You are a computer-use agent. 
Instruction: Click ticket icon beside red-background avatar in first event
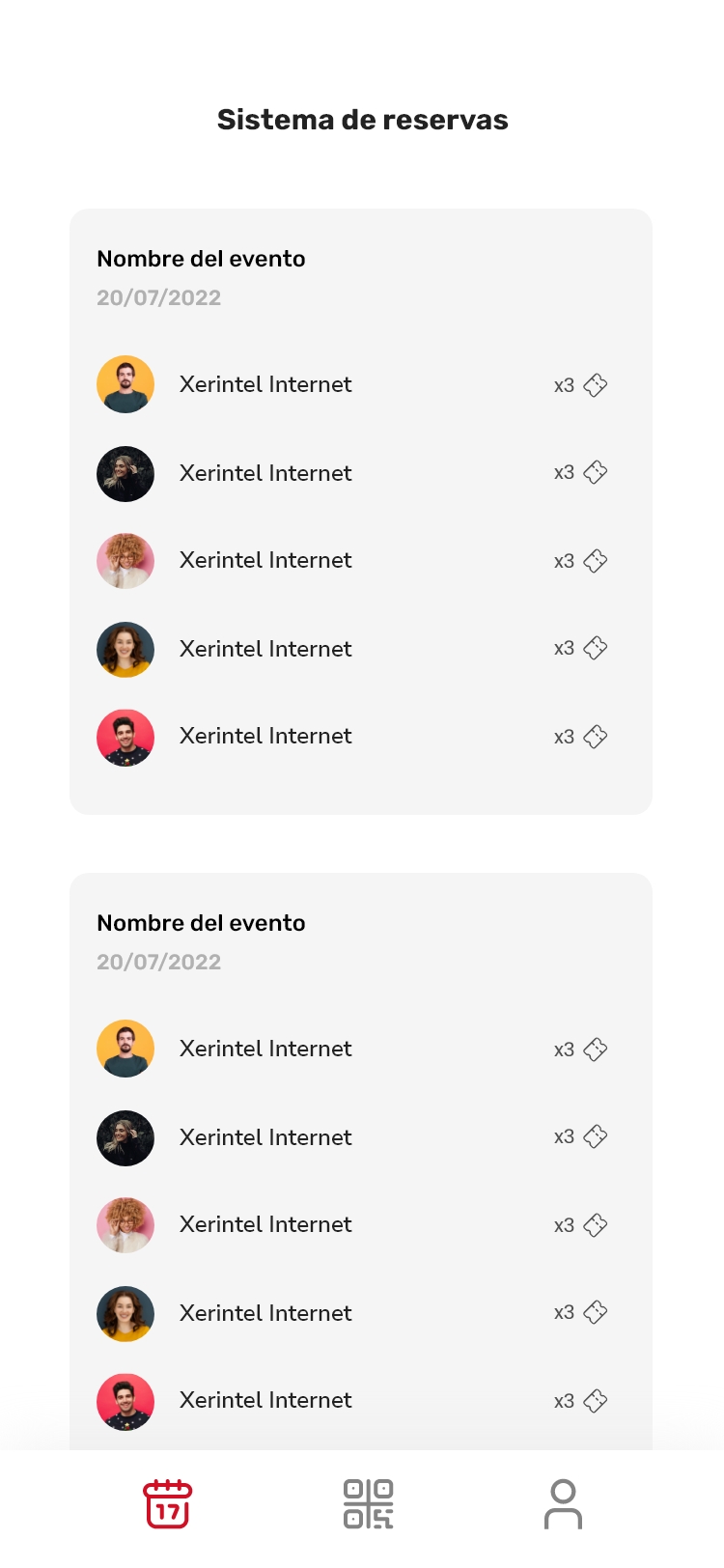596,737
